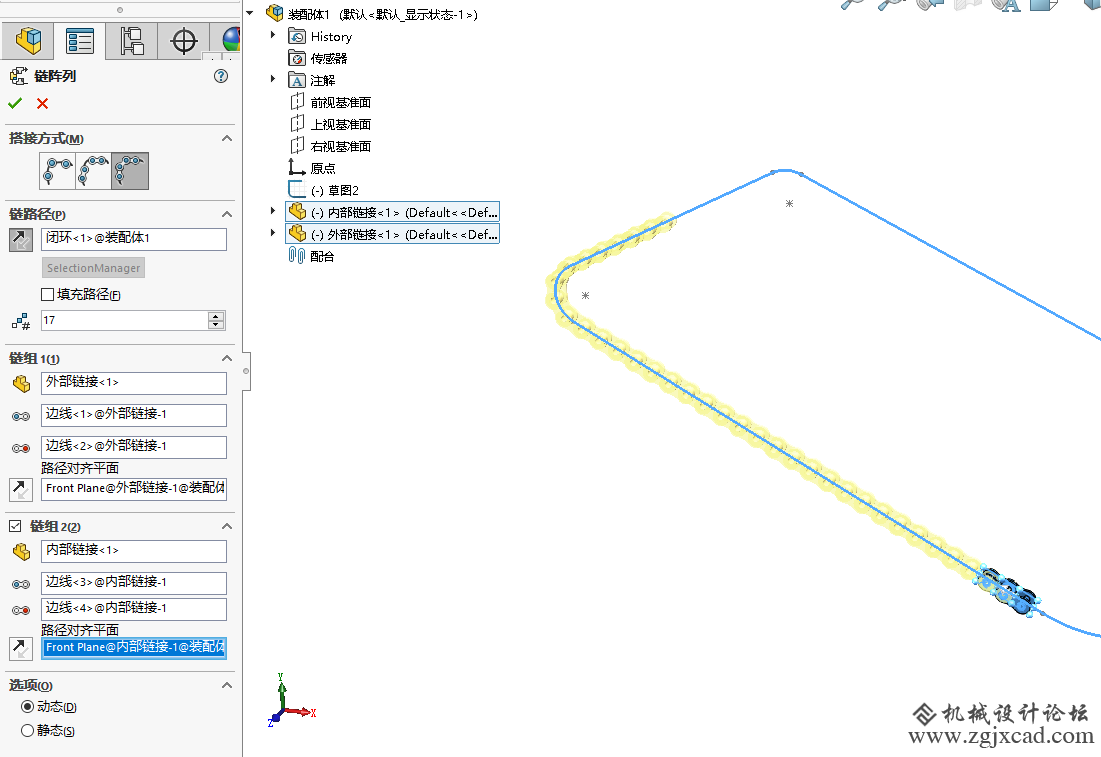Click the 链组 1 component icon

(21, 383)
